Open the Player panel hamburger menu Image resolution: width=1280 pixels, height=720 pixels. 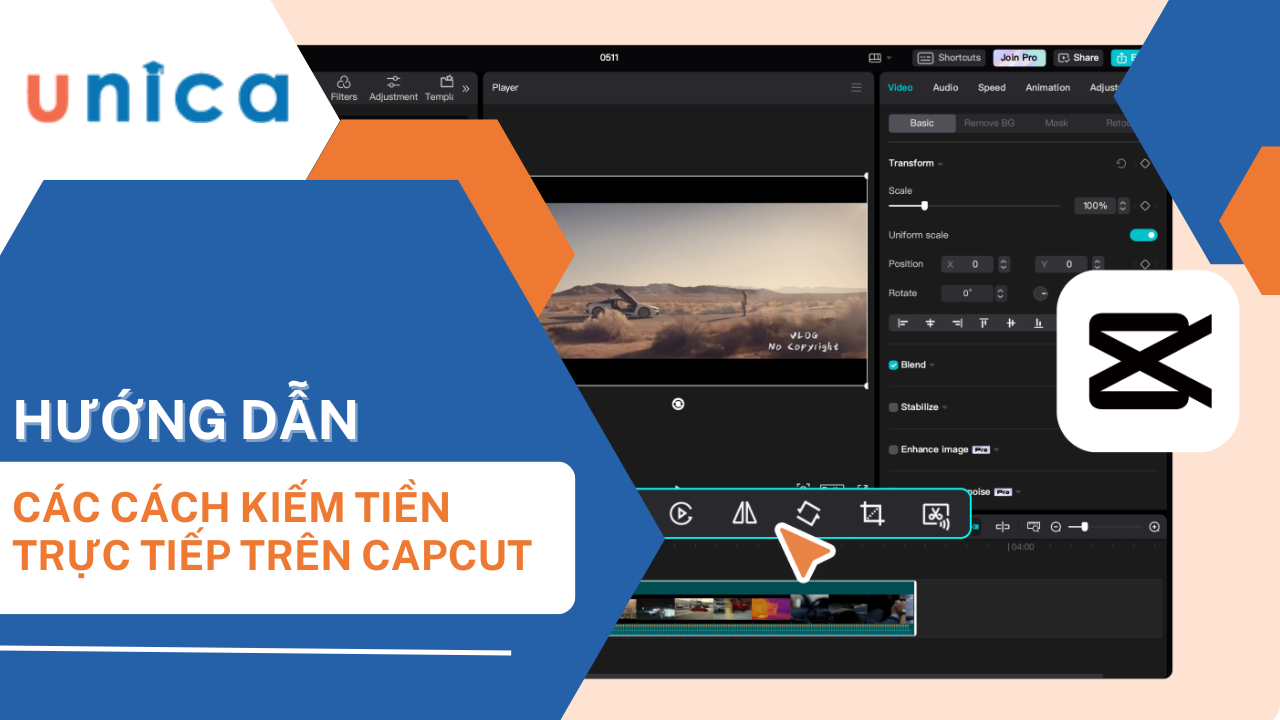click(856, 88)
